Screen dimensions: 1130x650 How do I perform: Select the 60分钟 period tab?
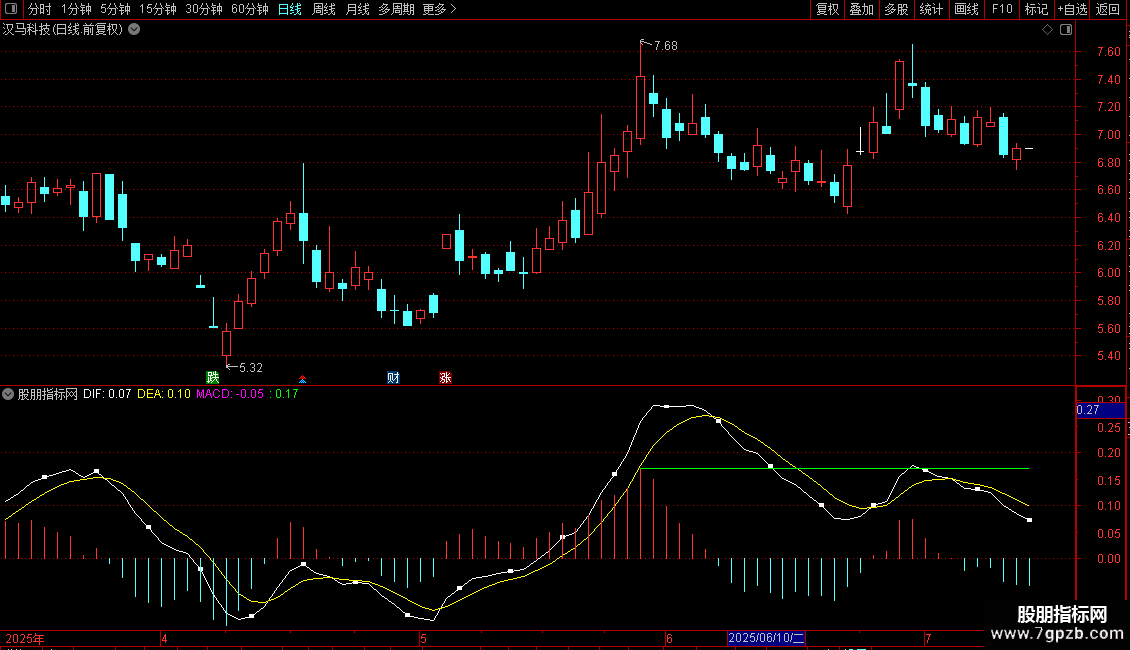(x=250, y=9)
